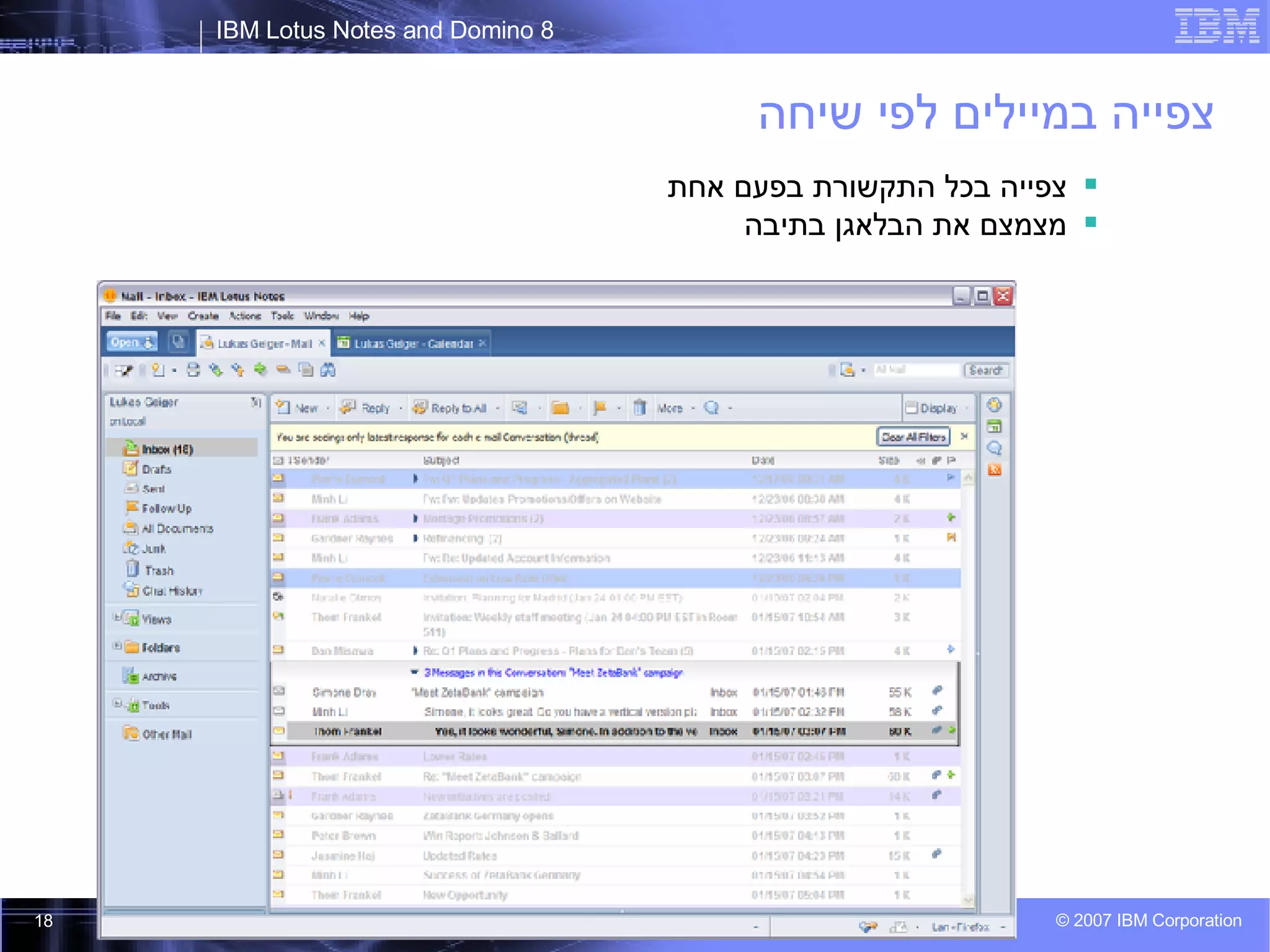Viewport: 1270px width, 952px height.
Task: Click the vertical scrollbar down arrow in mail list
Action: [967, 899]
